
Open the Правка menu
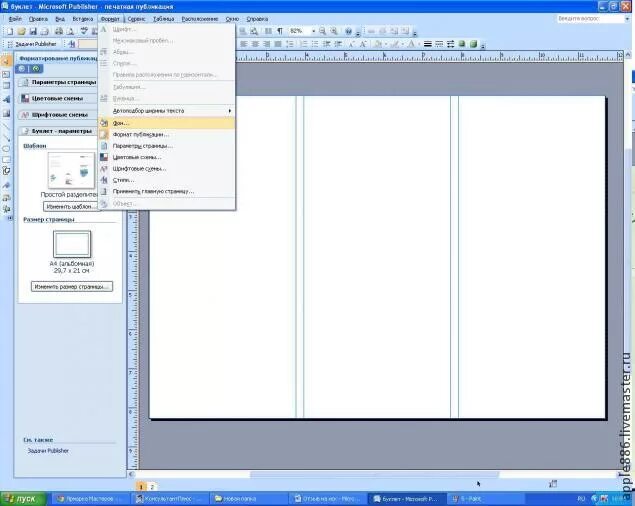(38, 19)
